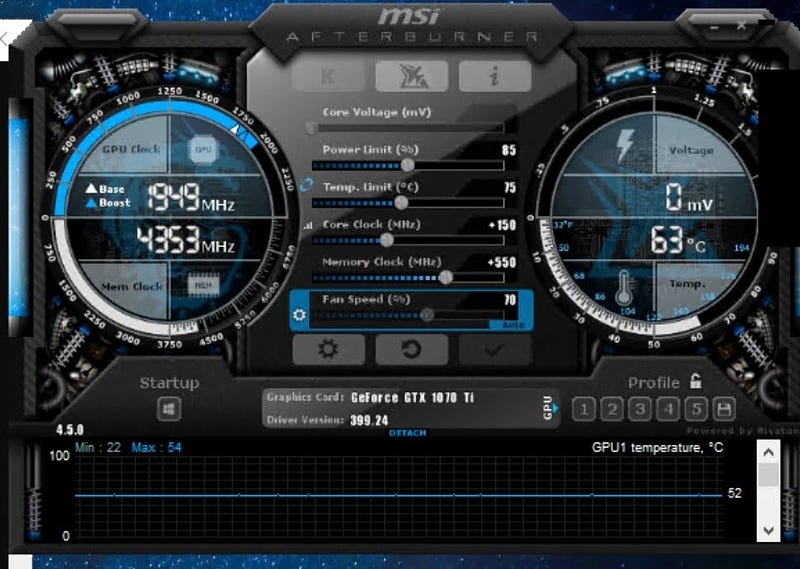Open Afterburner settings gear button

[x=329, y=350]
